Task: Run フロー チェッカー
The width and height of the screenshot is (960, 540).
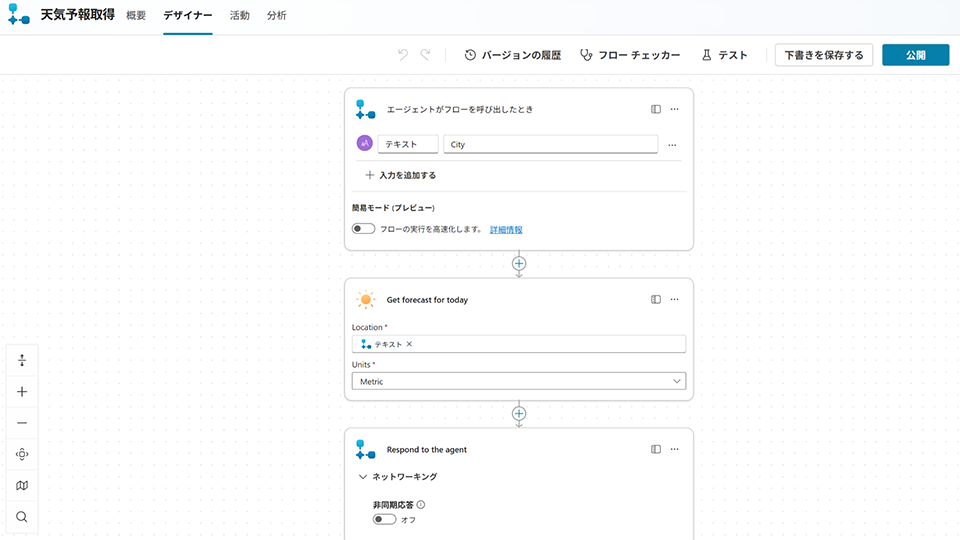Action: pyautogui.click(x=630, y=55)
